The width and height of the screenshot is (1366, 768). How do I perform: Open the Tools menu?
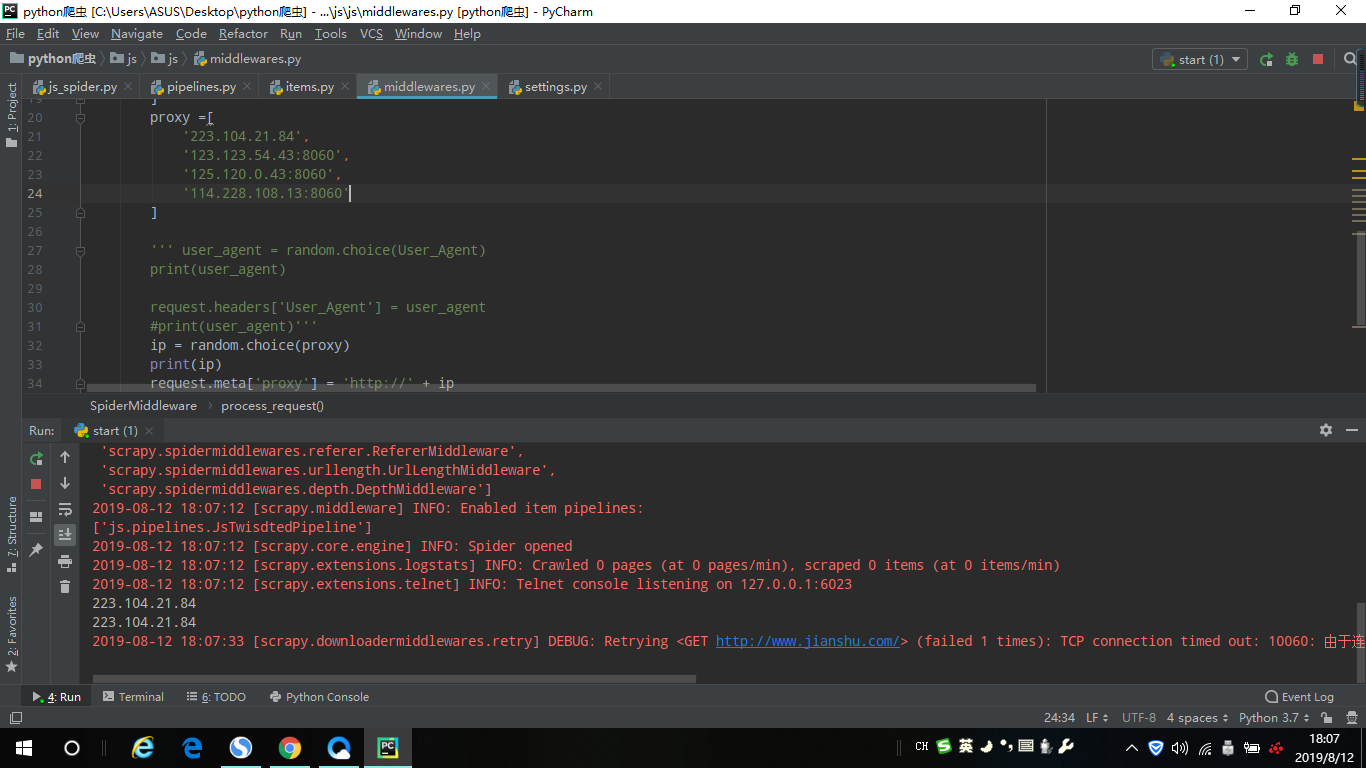(x=330, y=33)
